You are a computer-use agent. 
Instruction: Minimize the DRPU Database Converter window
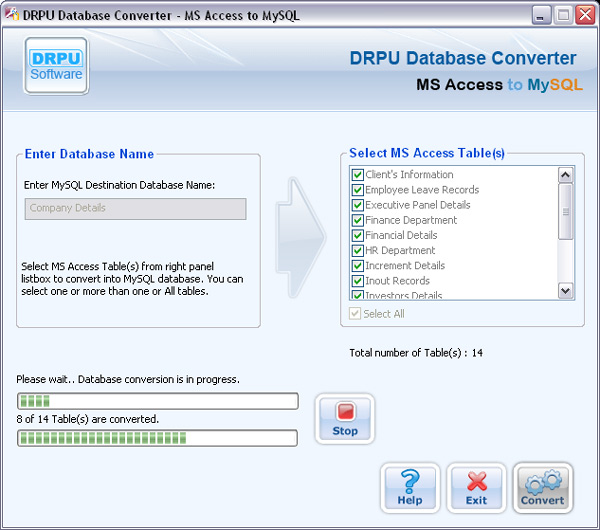pyautogui.click(x=541, y=16)
